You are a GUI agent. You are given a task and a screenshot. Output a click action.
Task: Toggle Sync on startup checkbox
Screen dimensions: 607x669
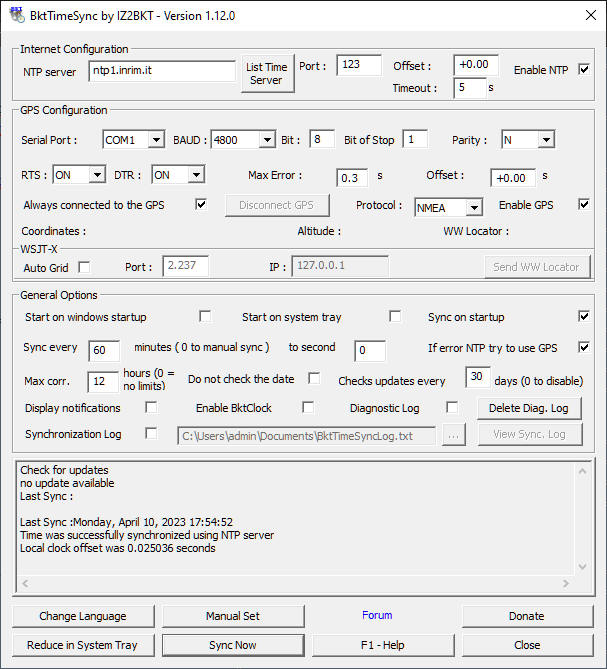584,316
